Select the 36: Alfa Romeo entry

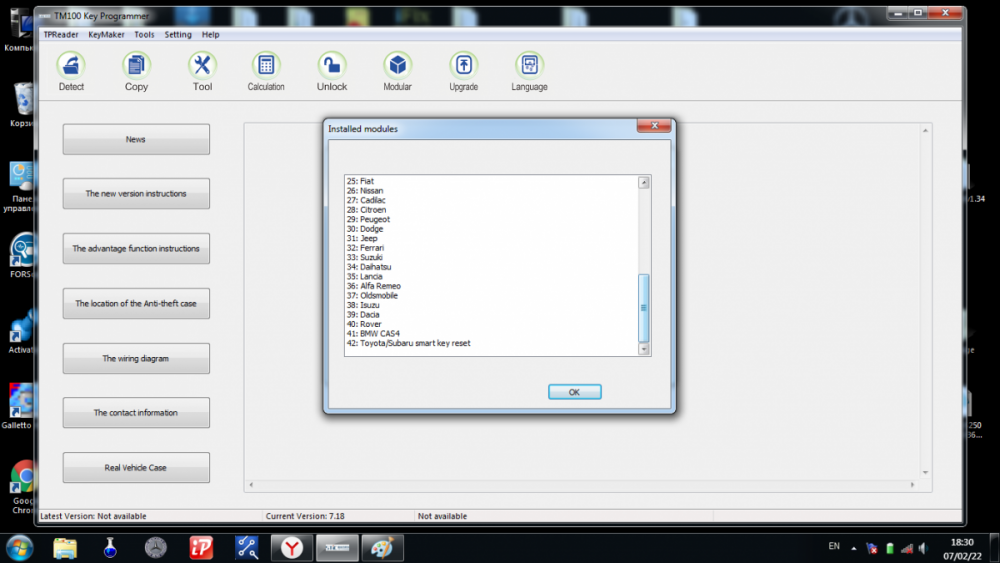(x=374, y=286)
